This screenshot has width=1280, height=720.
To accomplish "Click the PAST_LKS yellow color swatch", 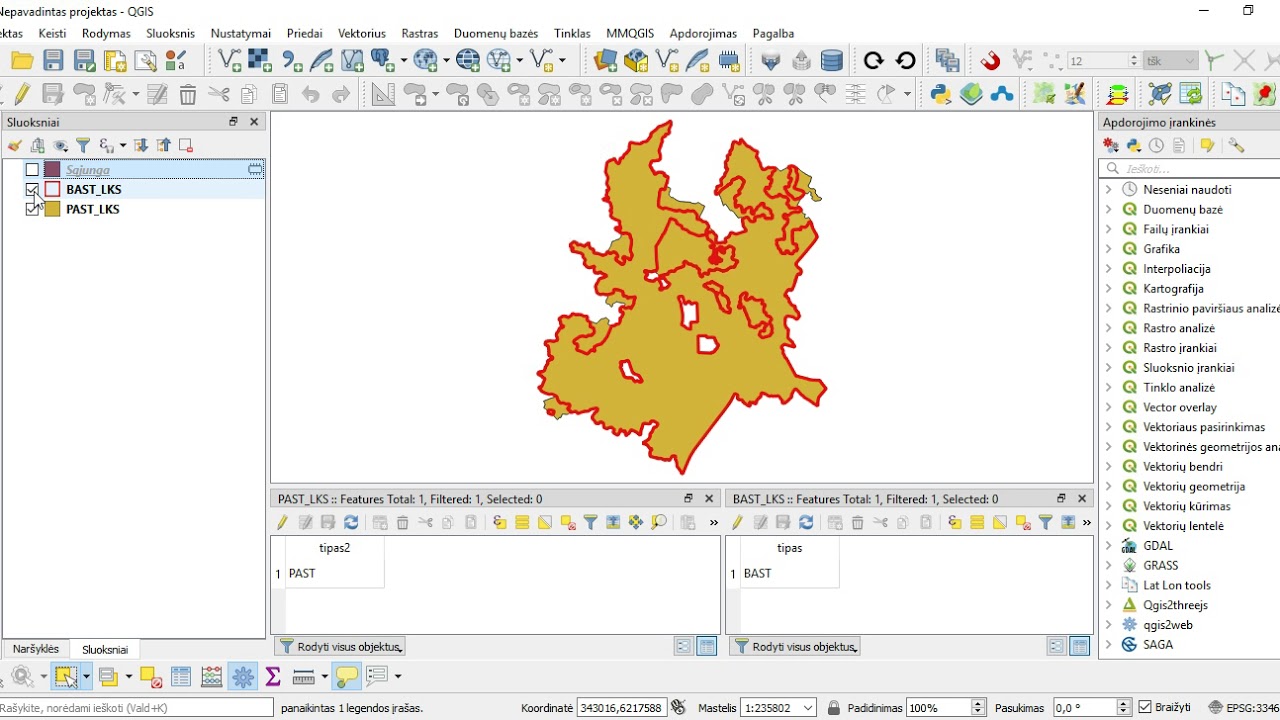I will [52, 209].
